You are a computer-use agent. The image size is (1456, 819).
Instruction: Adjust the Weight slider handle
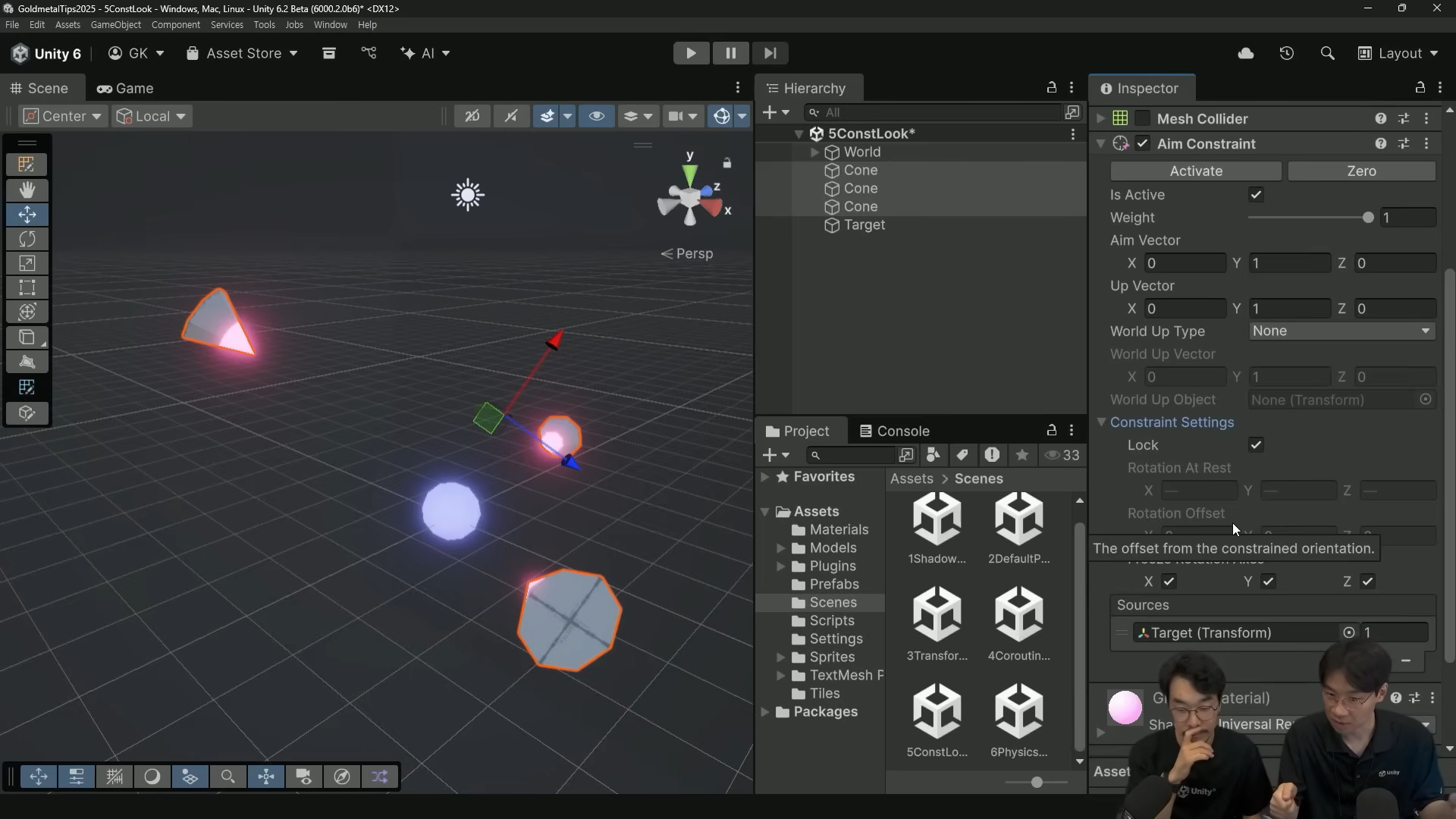point(1368,218)
